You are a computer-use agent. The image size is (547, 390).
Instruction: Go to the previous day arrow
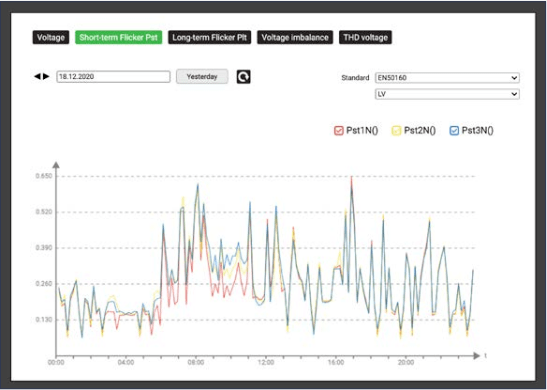(x=37, y=76)
